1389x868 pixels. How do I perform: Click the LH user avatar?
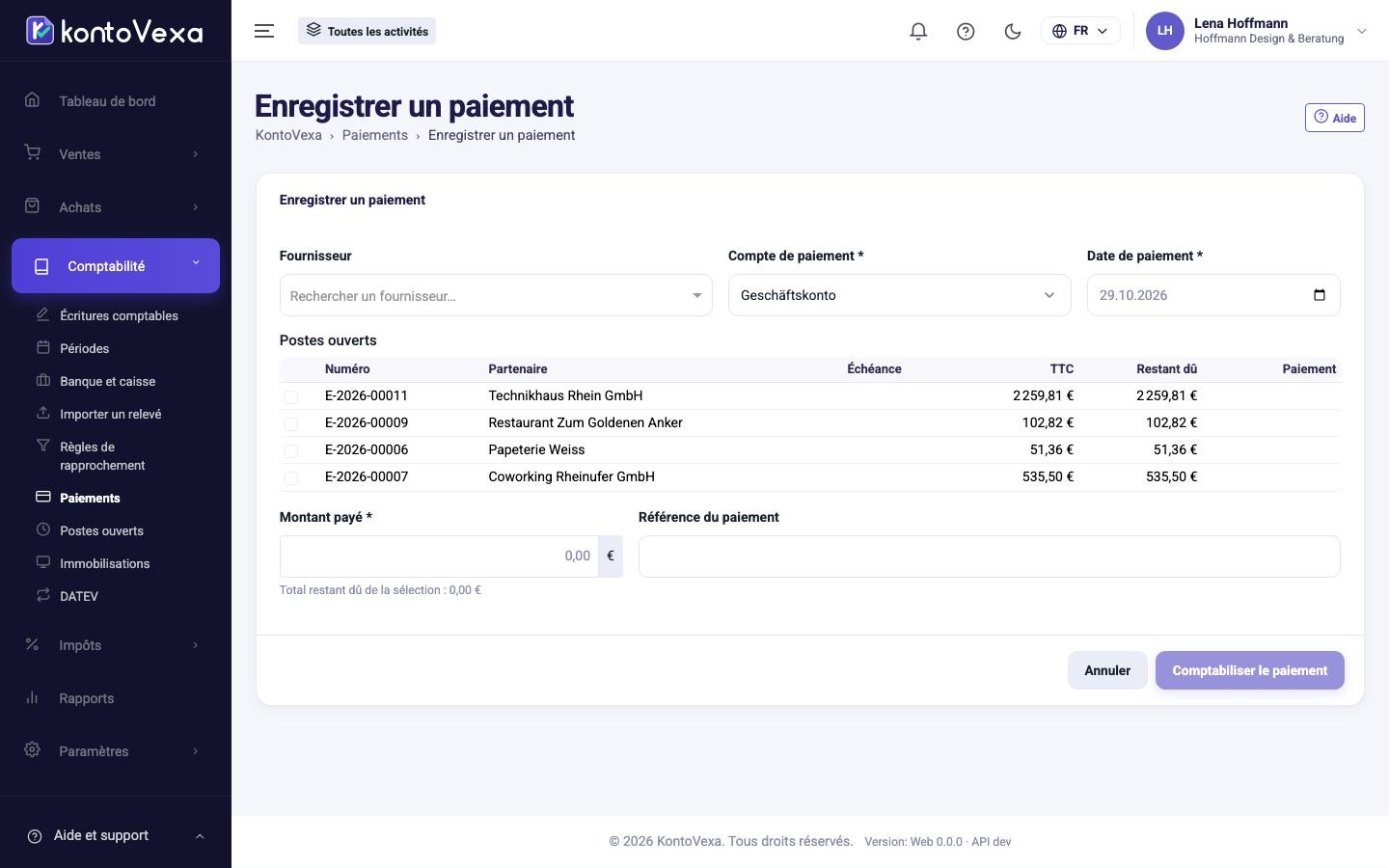click(x=1164, y=31)
